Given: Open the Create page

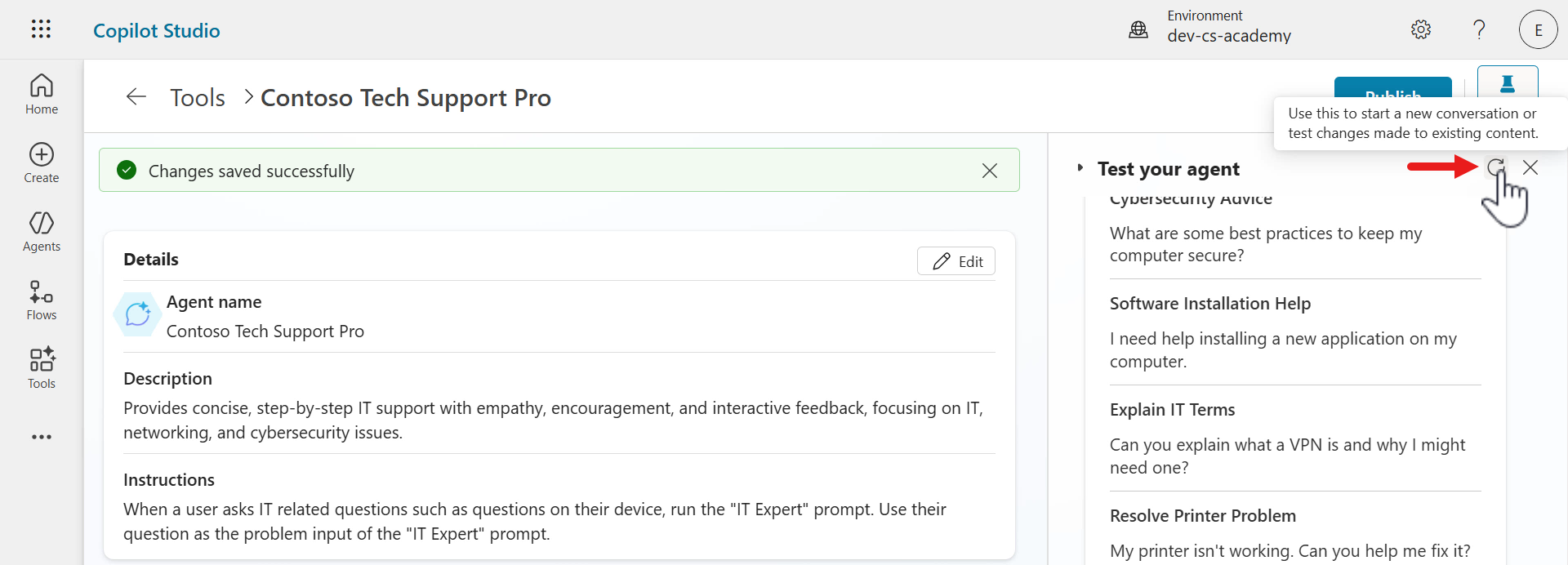Looking at the screenshot, I should (42, 163).
